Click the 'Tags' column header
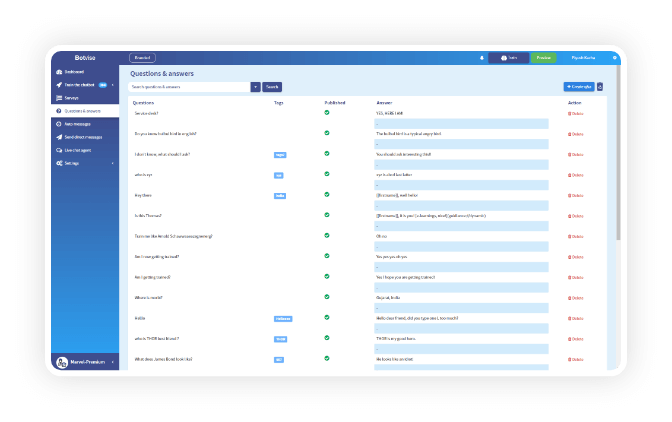The width and height of the screenshot is (672, 422). click(279, 103)
